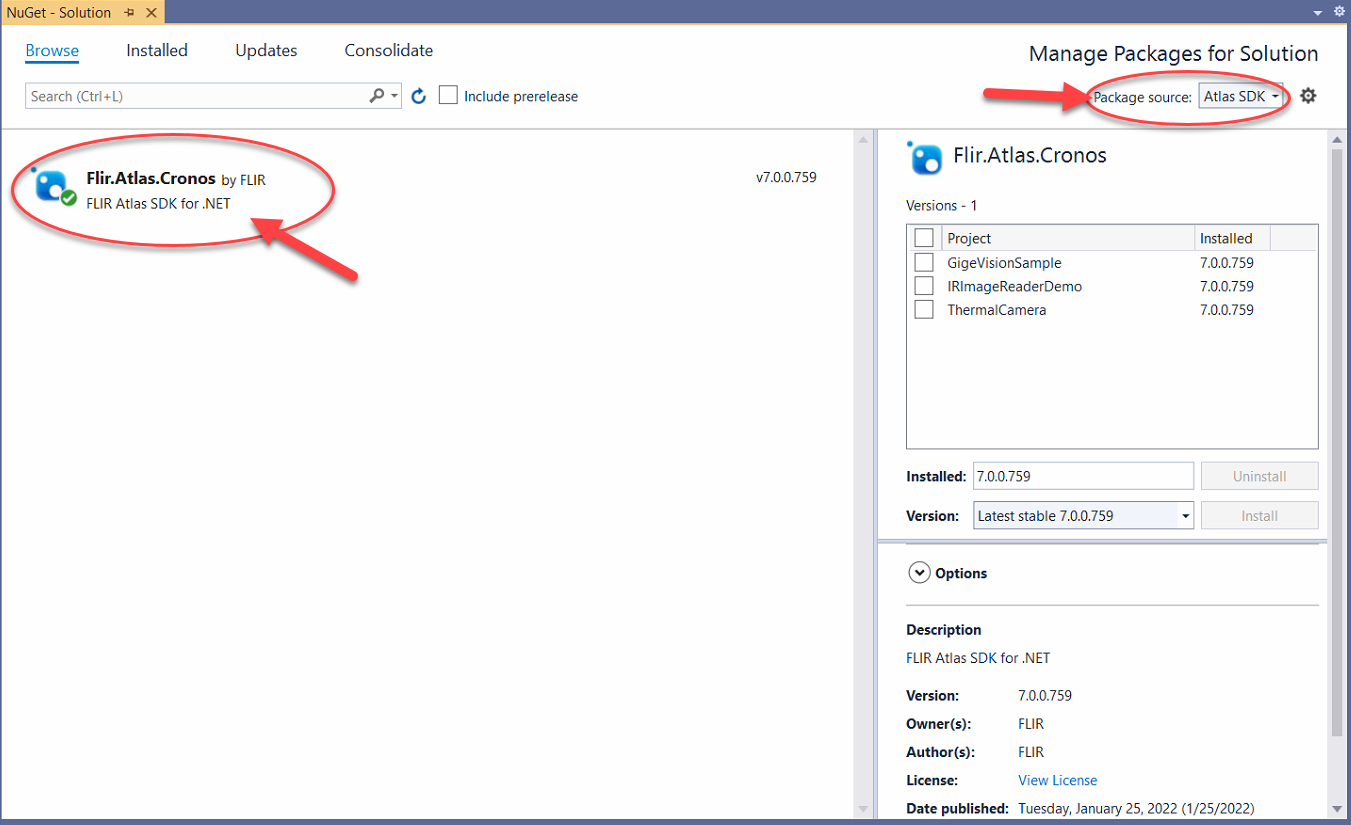Open the View License link
Viewport: 1351px width, 825px height.
(x=1057, y=780)
